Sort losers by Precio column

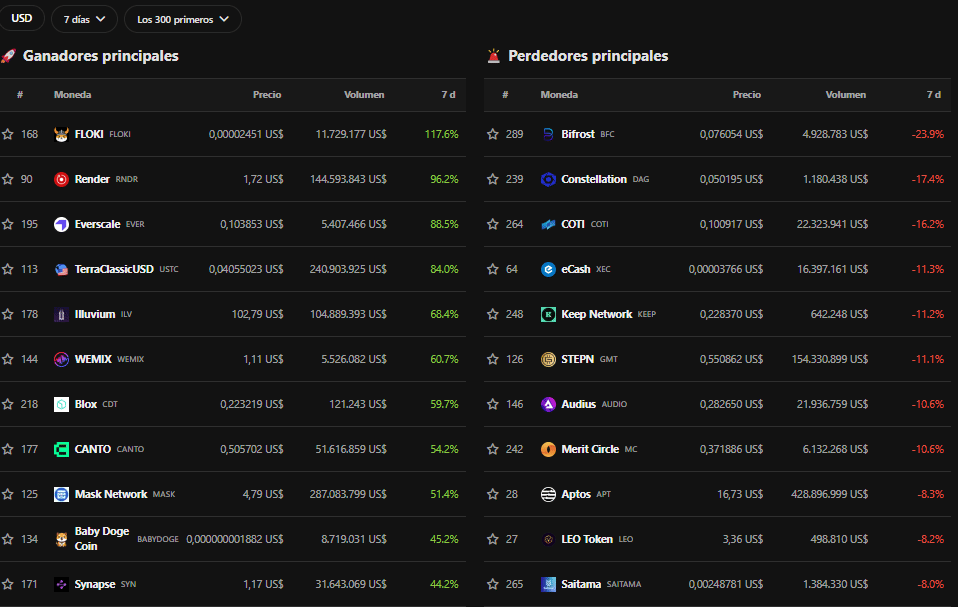coord(747,95)
